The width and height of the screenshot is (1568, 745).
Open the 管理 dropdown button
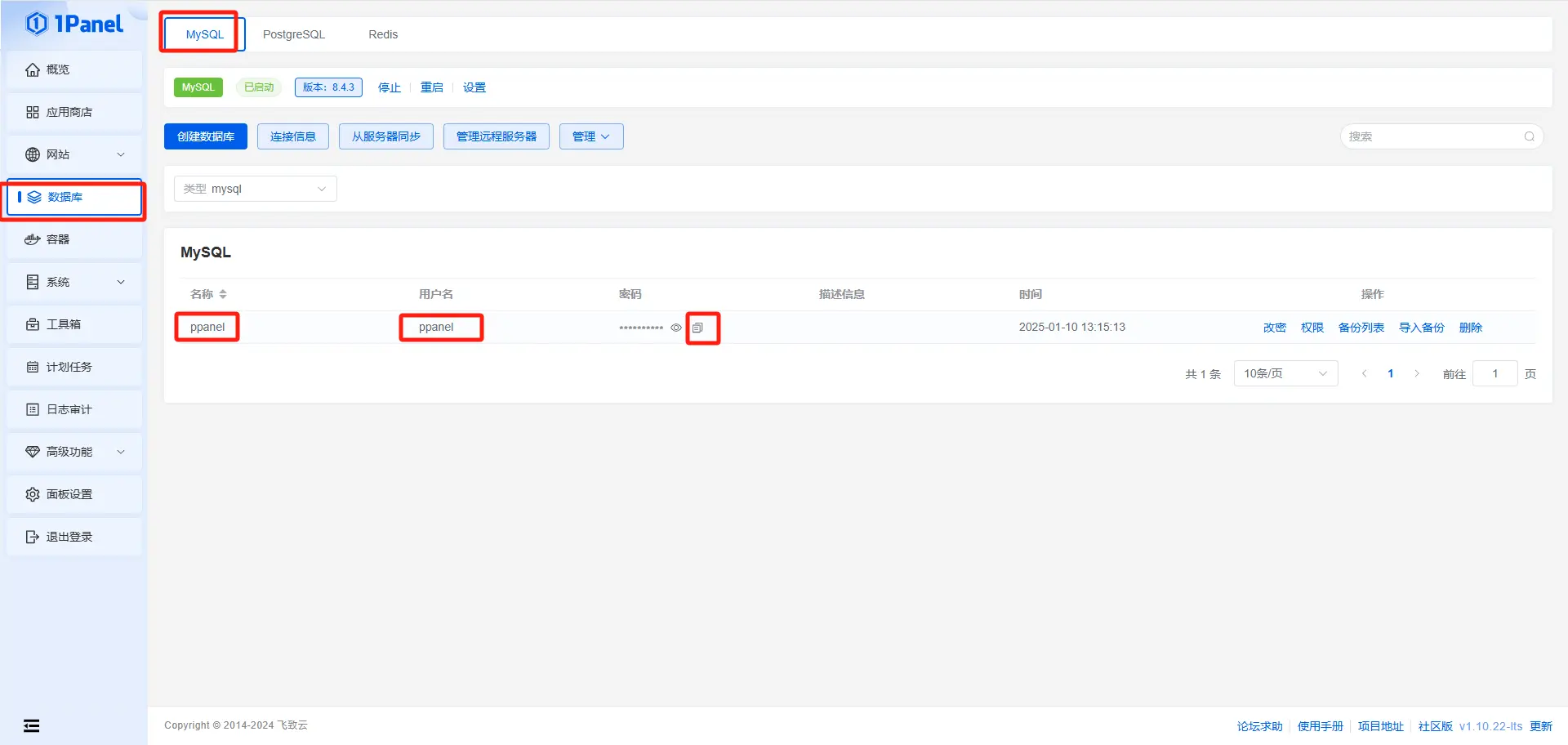[591, 136]
